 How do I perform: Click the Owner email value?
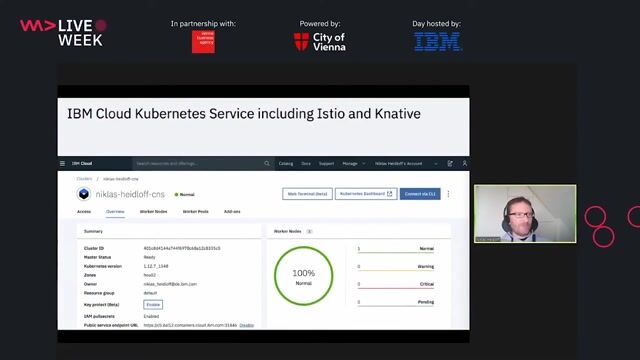(x=170, y=284)
